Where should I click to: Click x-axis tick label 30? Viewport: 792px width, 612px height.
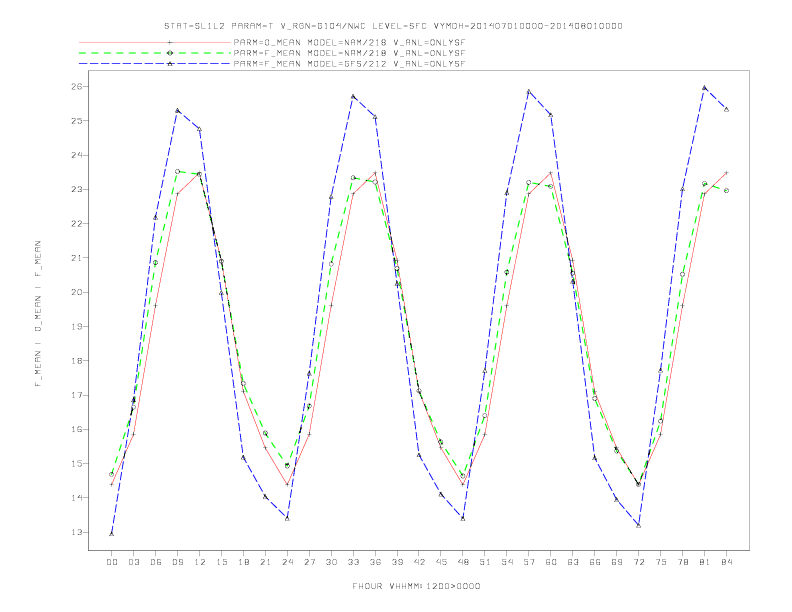tap(331, 562)
